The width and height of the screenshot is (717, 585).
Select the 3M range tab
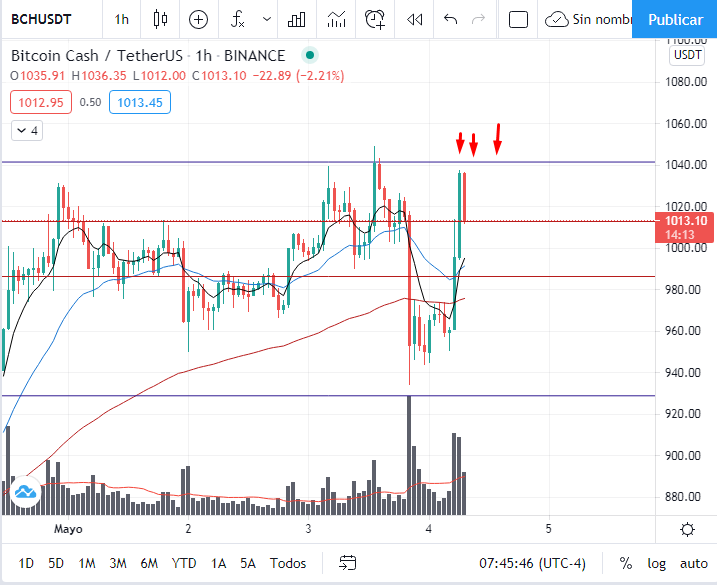point(118,563)
